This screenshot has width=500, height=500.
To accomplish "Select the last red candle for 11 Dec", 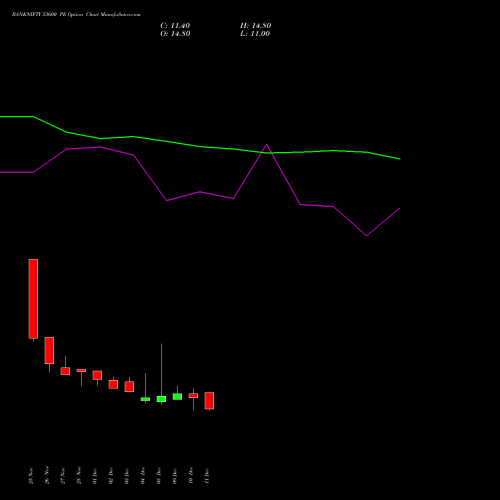I will pyautogui.click(x=209, y=401).
